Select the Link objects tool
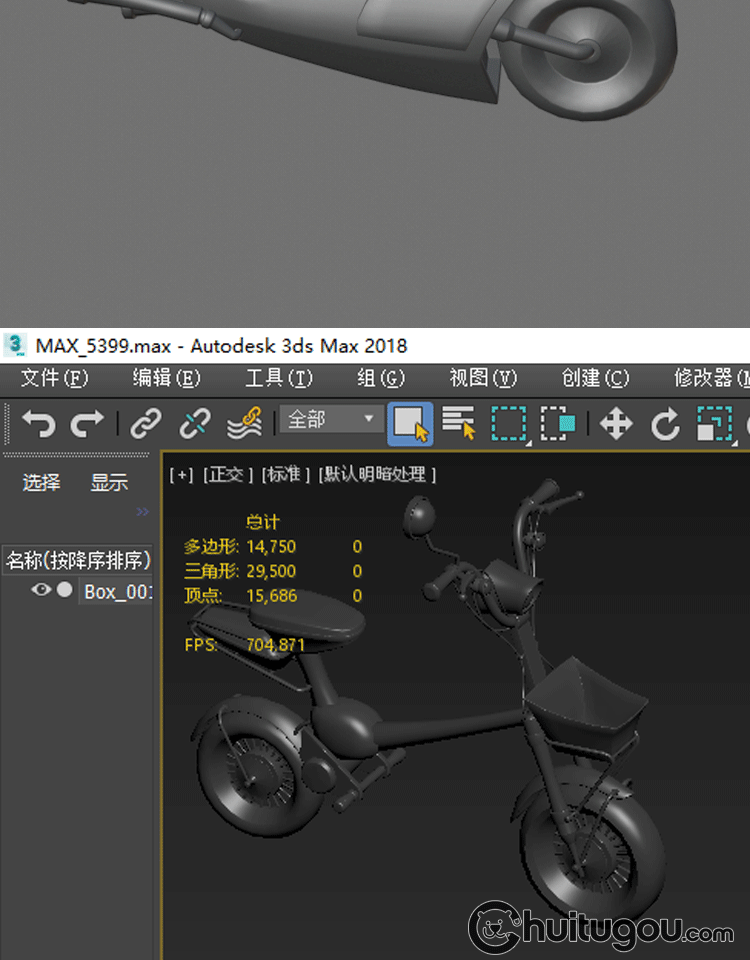Screen dimensions: 750x960 pos(146,424)
